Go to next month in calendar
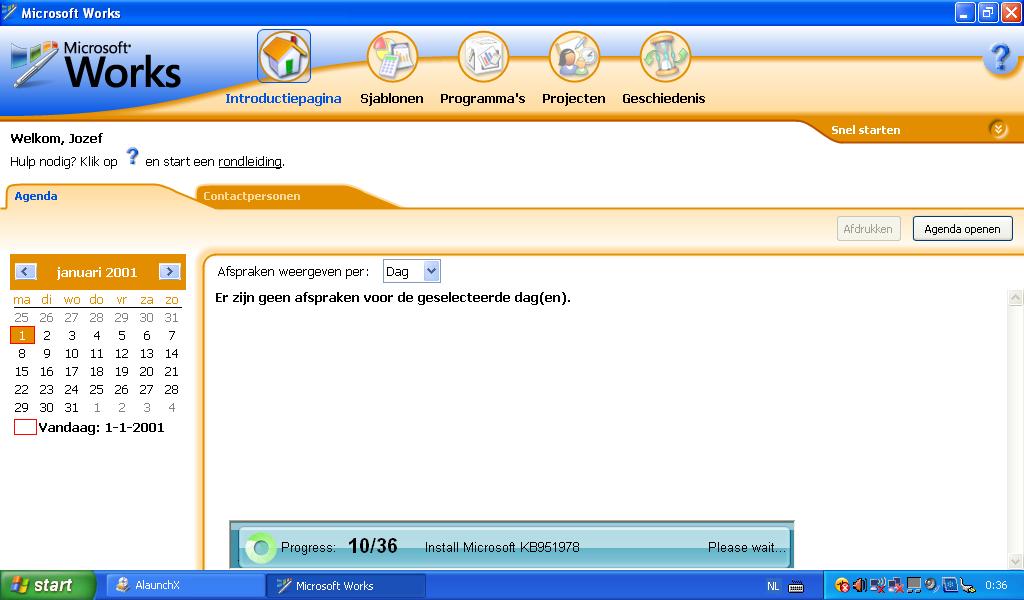 tap(169, 272)
